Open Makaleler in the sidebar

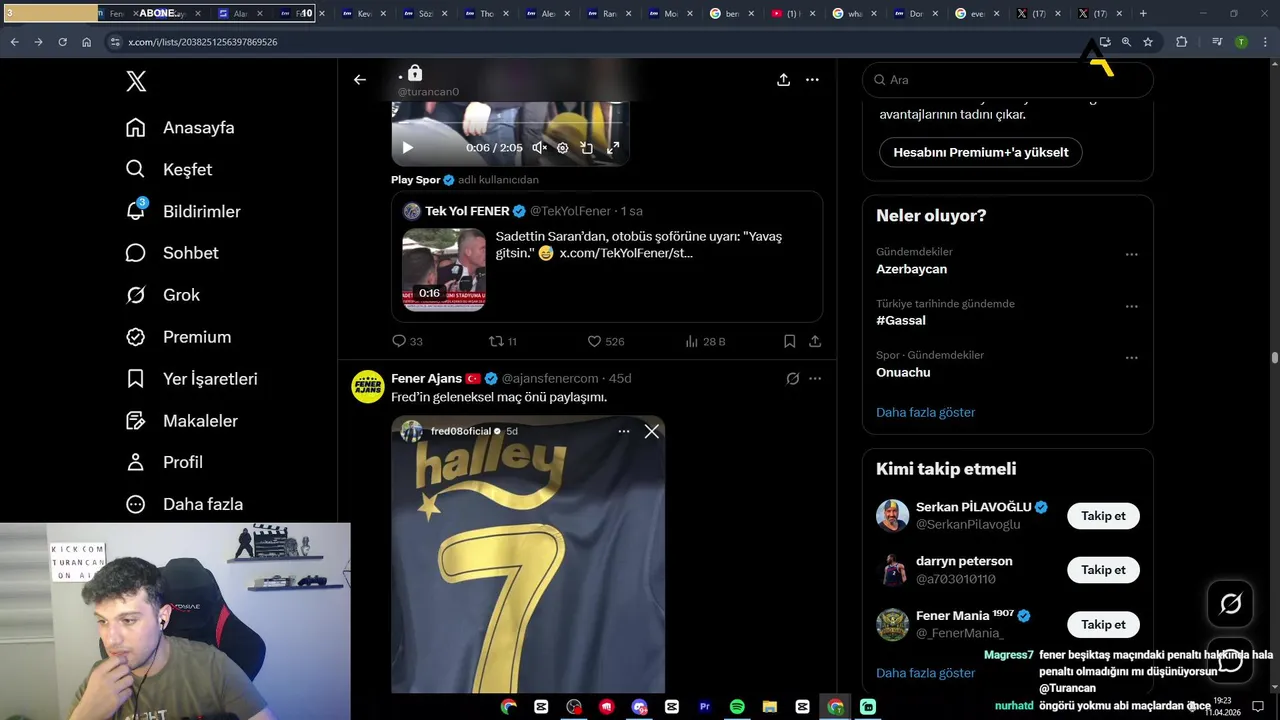click(x=181, y=421)
